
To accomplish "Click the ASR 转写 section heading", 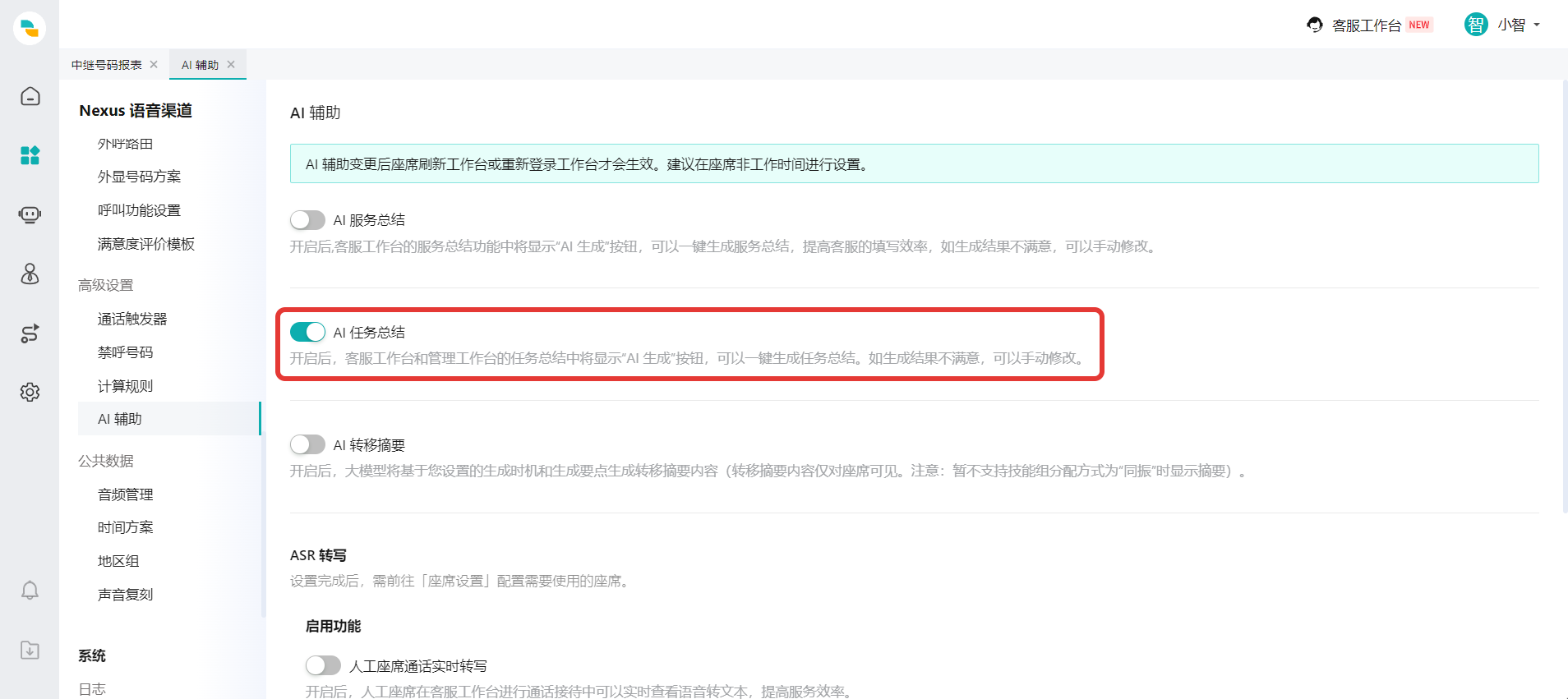I will tap(318, 554).
